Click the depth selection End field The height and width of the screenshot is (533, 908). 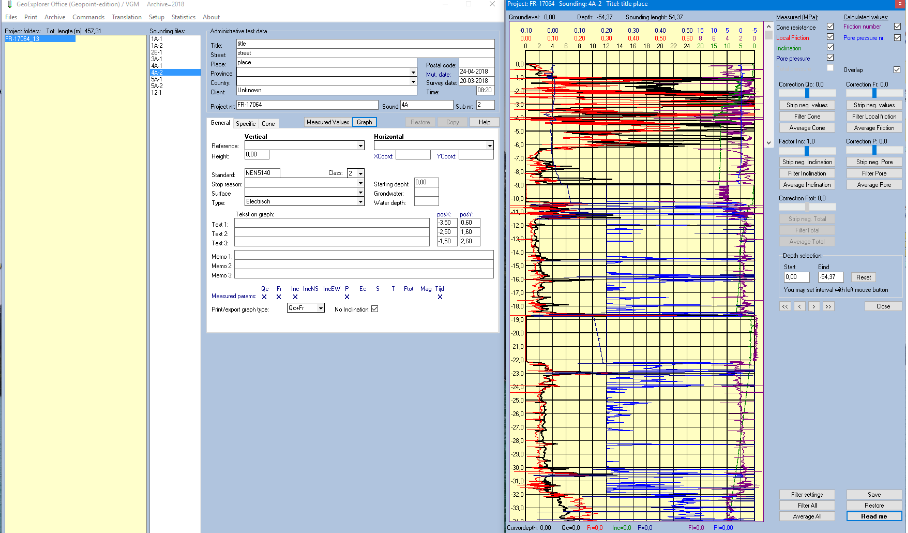pyautogui.click(x=830, y=277)
